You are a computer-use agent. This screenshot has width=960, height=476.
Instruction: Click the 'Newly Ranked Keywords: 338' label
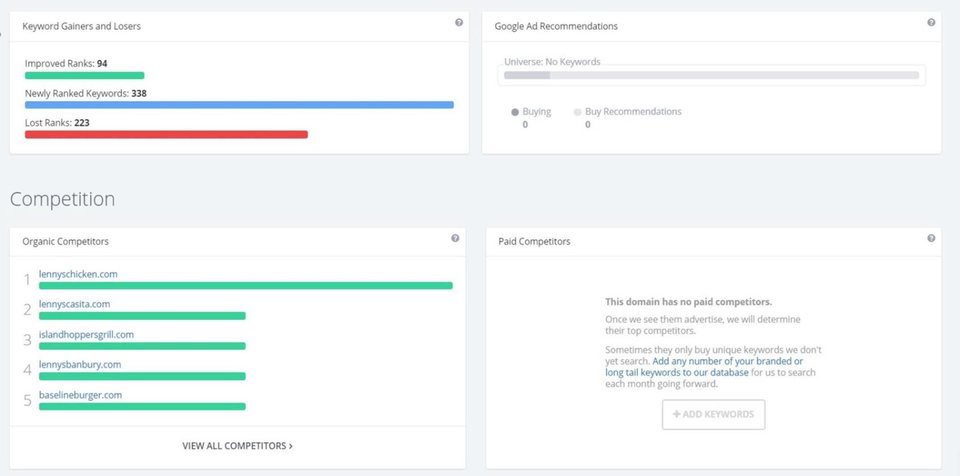(x=86, y=94)
